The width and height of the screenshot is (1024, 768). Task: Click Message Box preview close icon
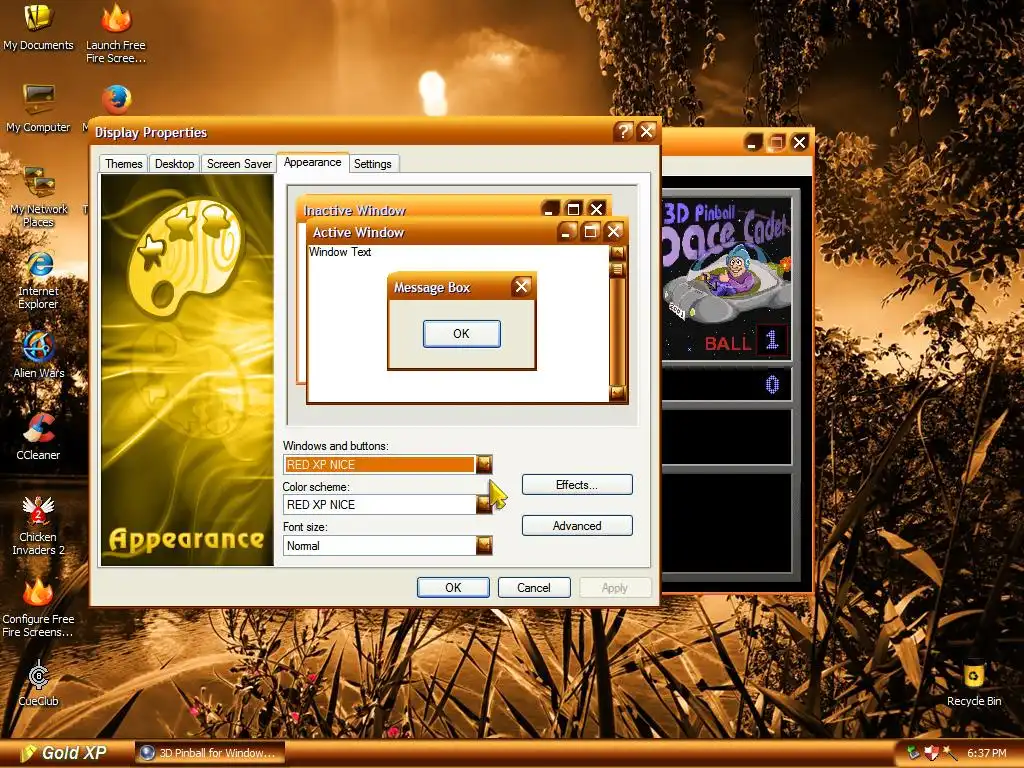tap(521, 286)
